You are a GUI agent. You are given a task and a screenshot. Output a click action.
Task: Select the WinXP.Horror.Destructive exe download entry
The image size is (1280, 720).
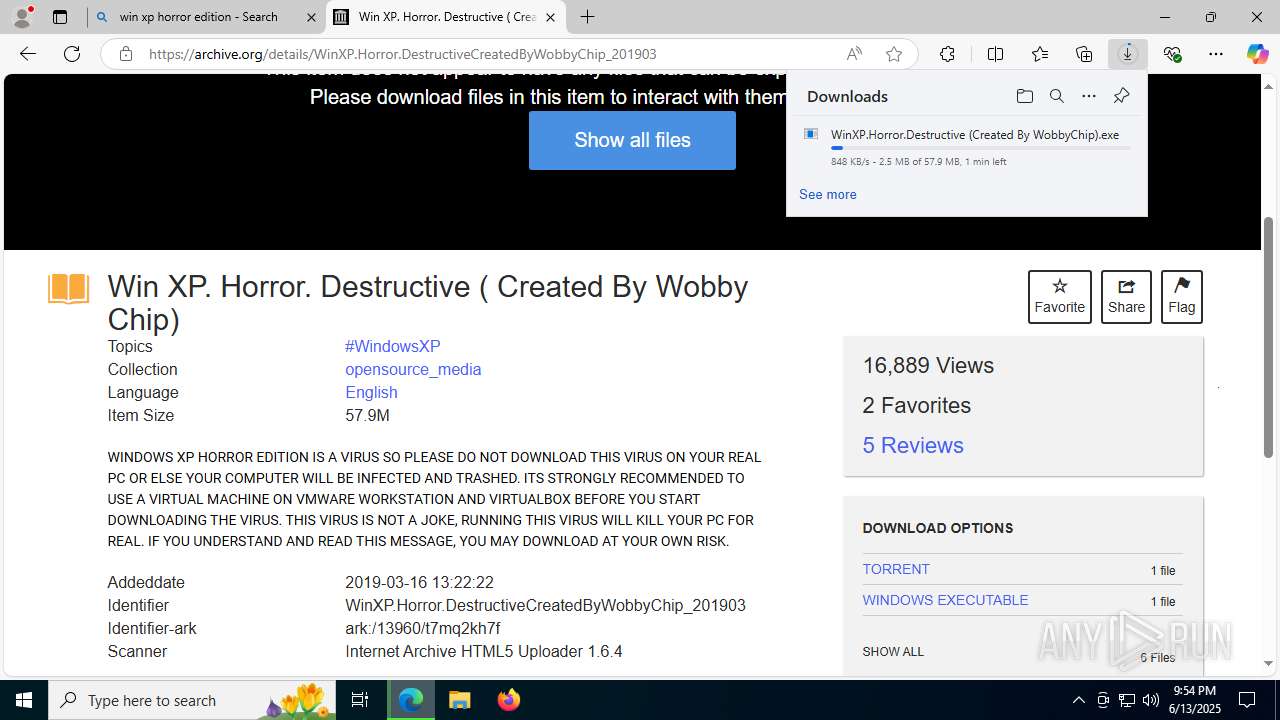click(x=966, y=146)
